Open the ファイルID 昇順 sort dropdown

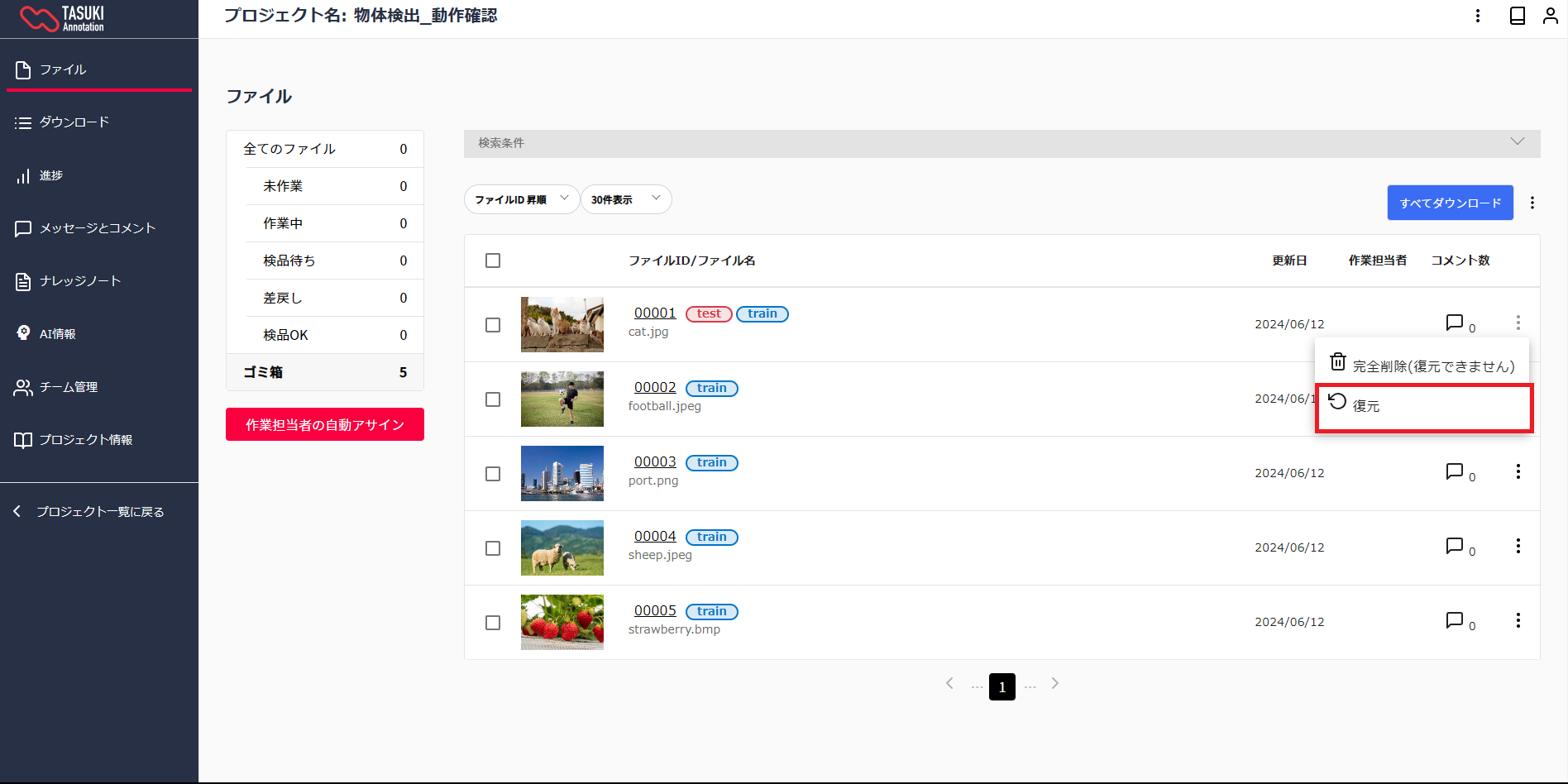(x=521, y=199)
